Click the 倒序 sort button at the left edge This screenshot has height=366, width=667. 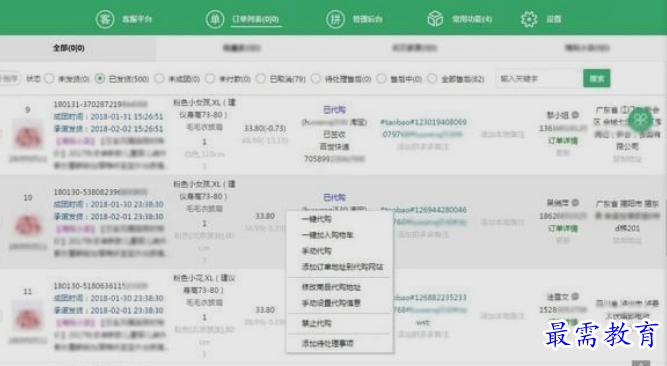click(9, 78)
